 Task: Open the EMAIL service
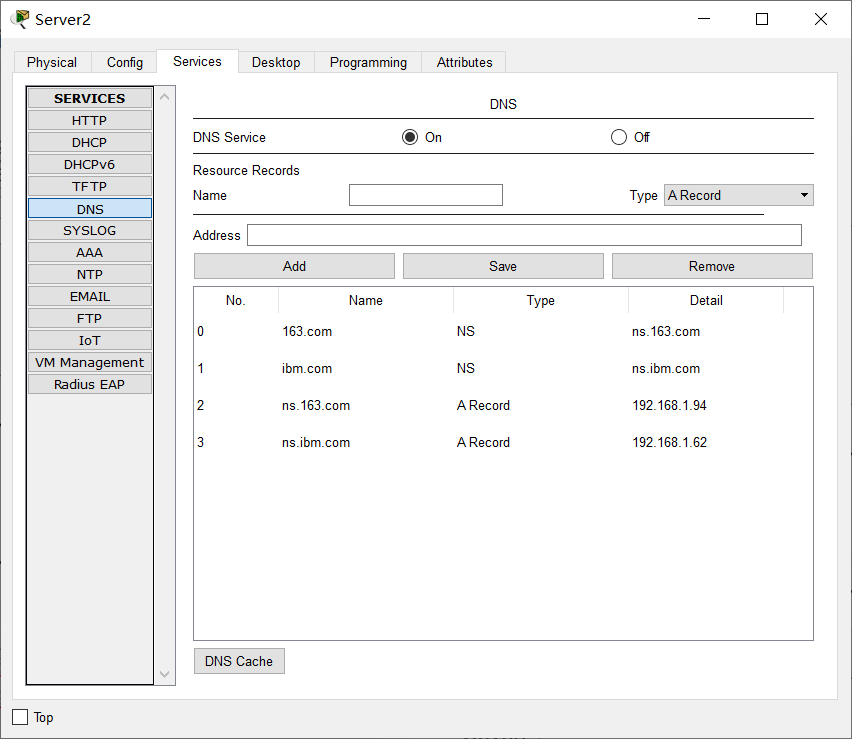pos(90,296)
